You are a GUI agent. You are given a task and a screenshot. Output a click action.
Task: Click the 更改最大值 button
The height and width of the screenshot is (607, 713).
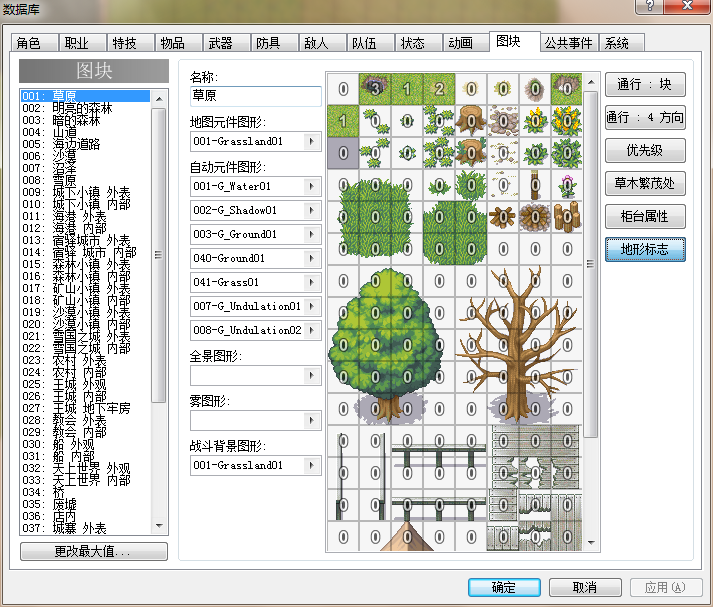click(x=94, y=552)
